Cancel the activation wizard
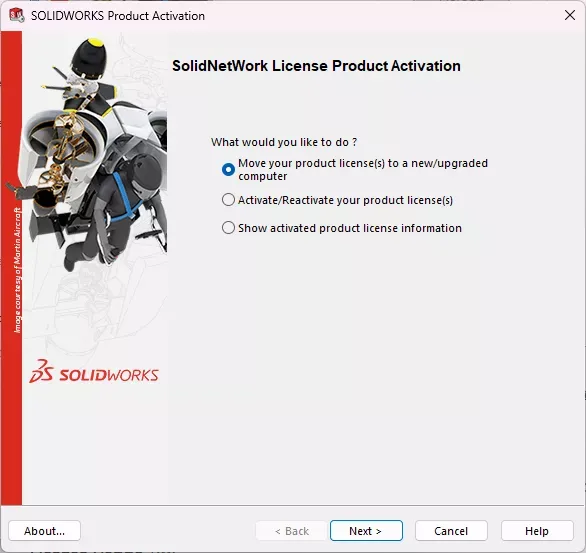Viewport: 586px width, 553px height. pos(451,531)
